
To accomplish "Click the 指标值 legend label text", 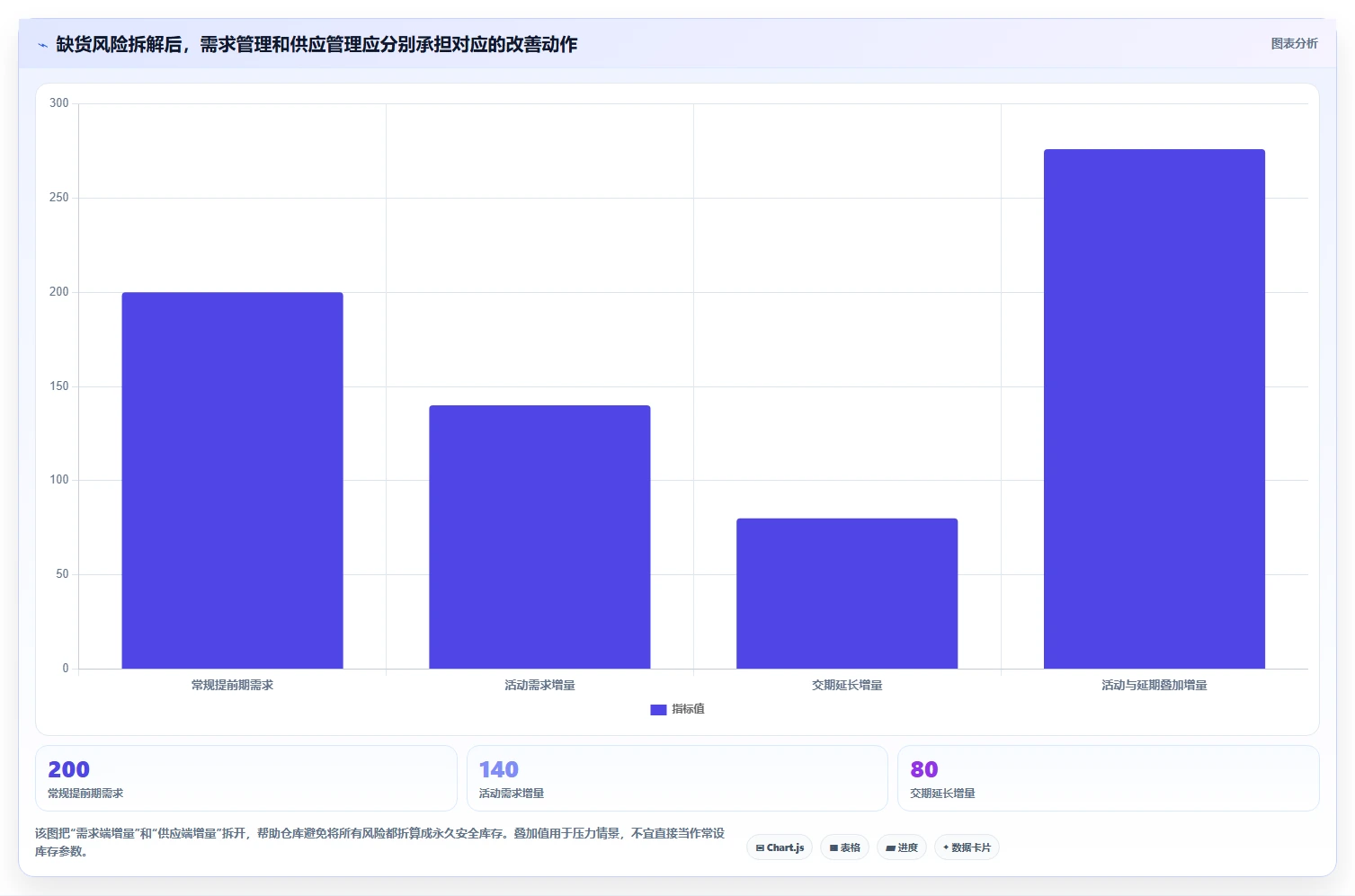I will 688,709.
